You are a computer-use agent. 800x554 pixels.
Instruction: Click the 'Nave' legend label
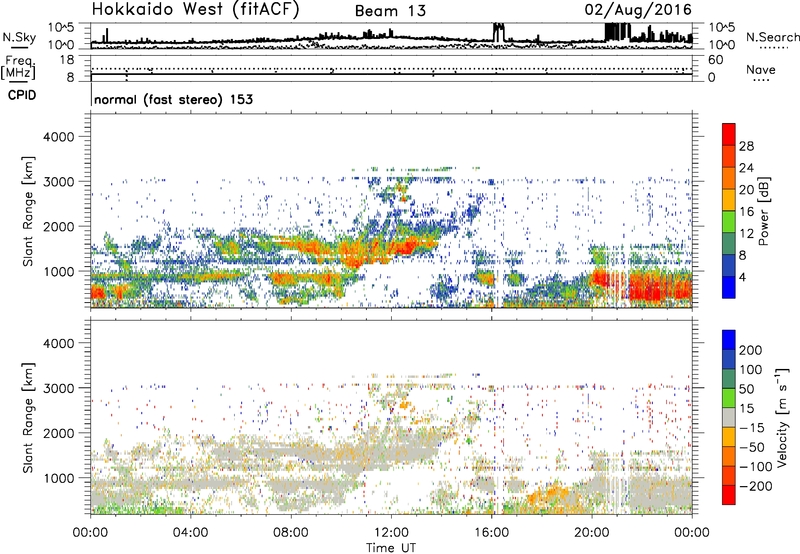click(761, 70)
